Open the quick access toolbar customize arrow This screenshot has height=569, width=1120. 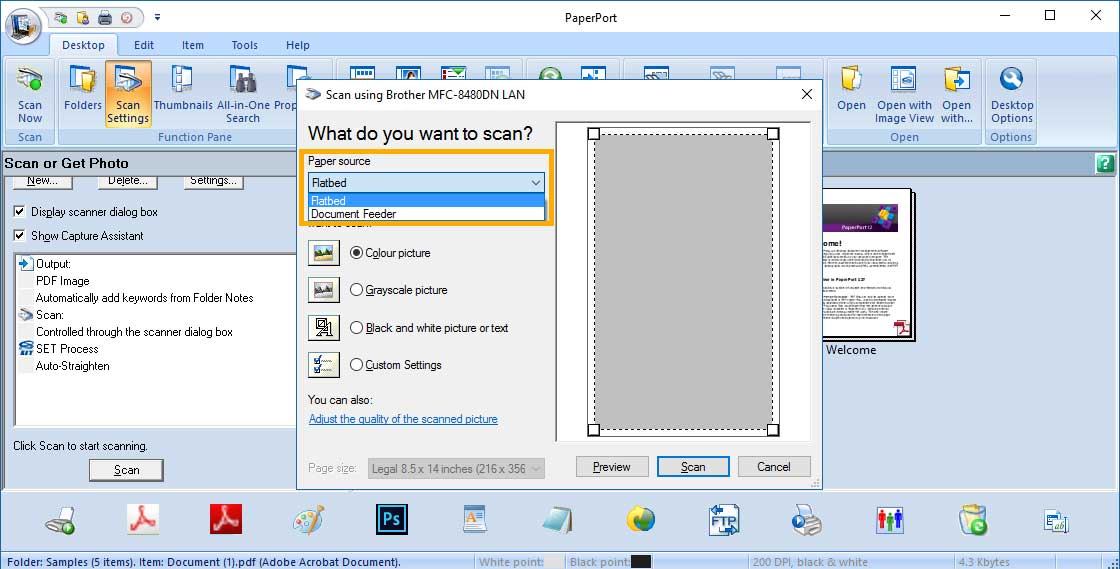click(157, 17)
